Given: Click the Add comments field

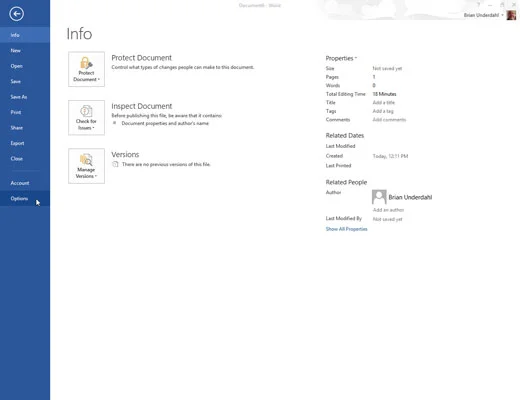Looking at the screenshot, I should (x=389, y=120).
